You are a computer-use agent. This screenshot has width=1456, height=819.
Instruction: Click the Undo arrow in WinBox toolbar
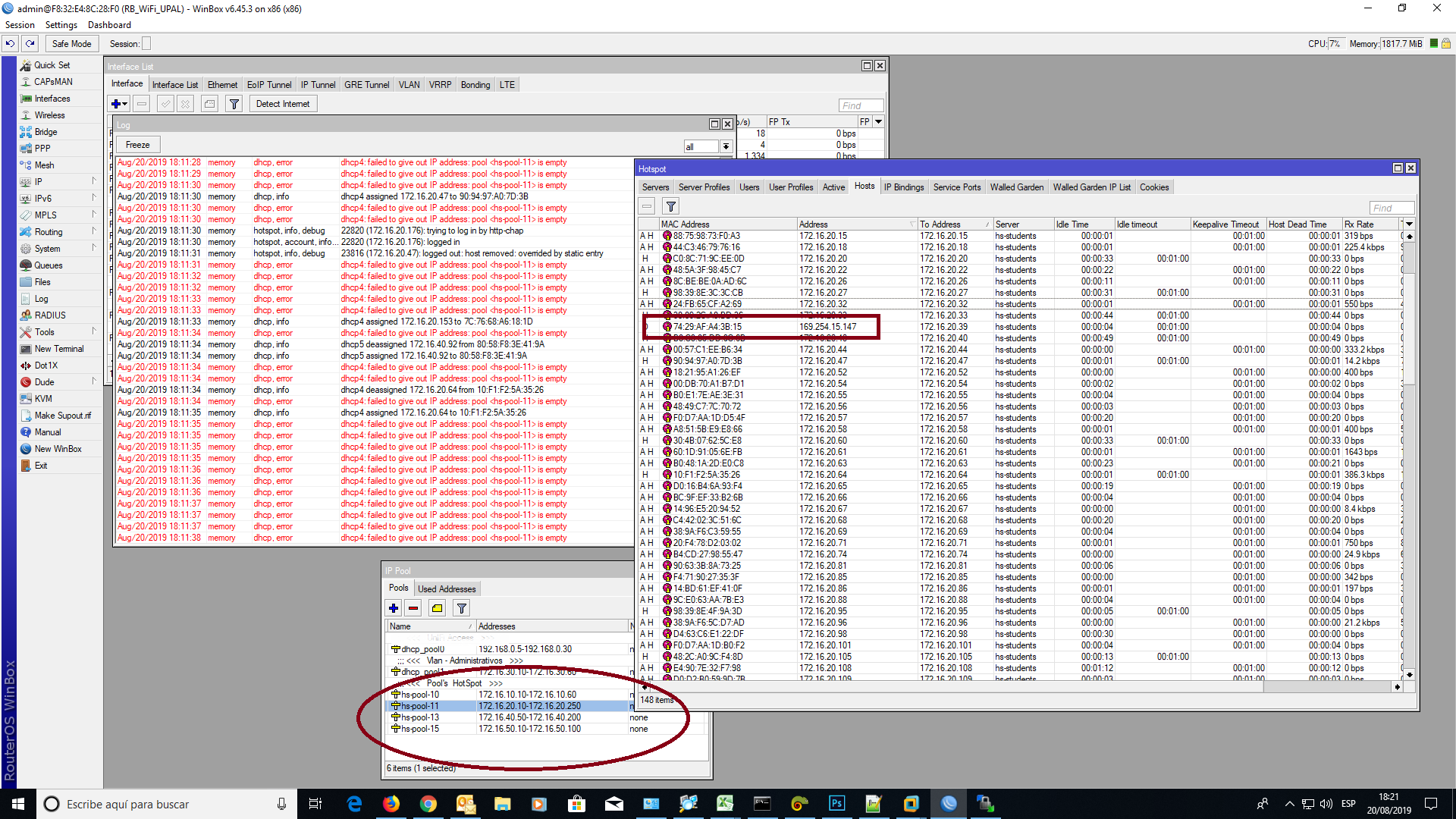(x=11, y=43)
